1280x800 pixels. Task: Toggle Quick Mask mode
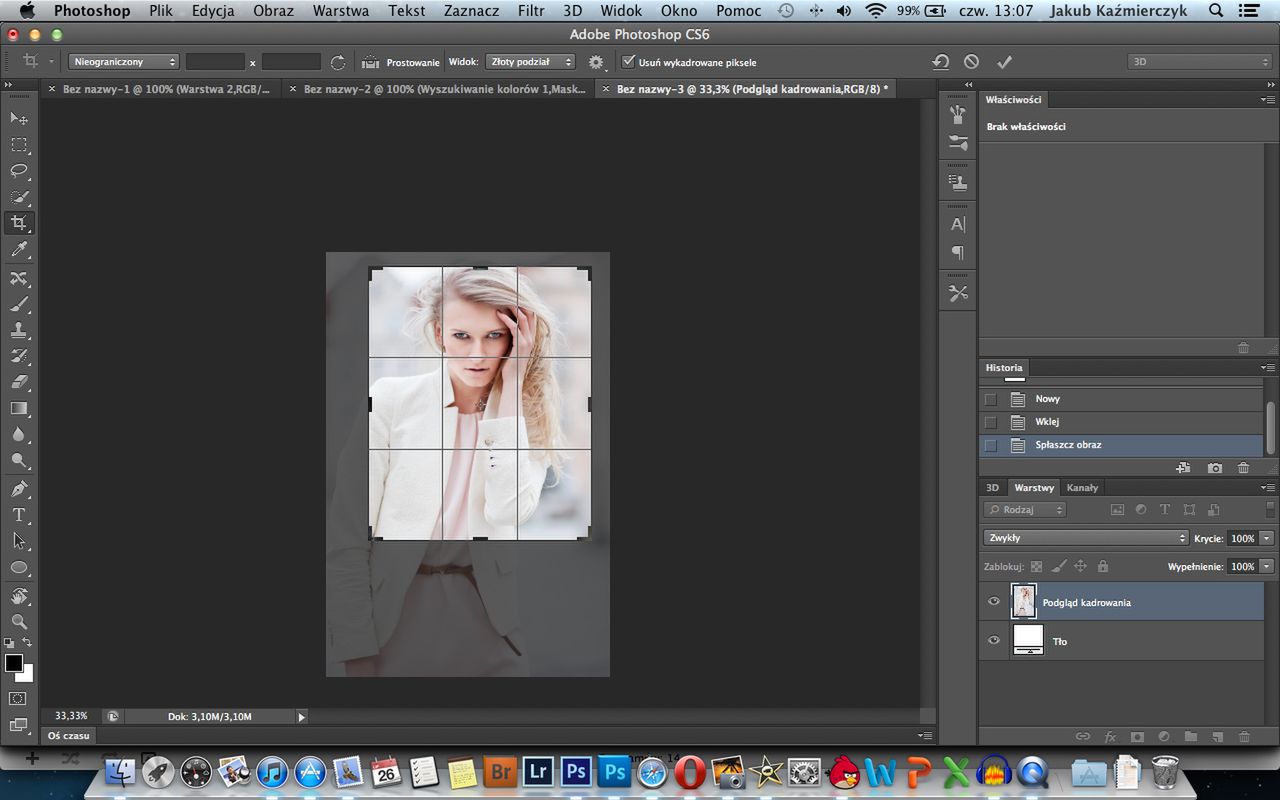point(19,698)
